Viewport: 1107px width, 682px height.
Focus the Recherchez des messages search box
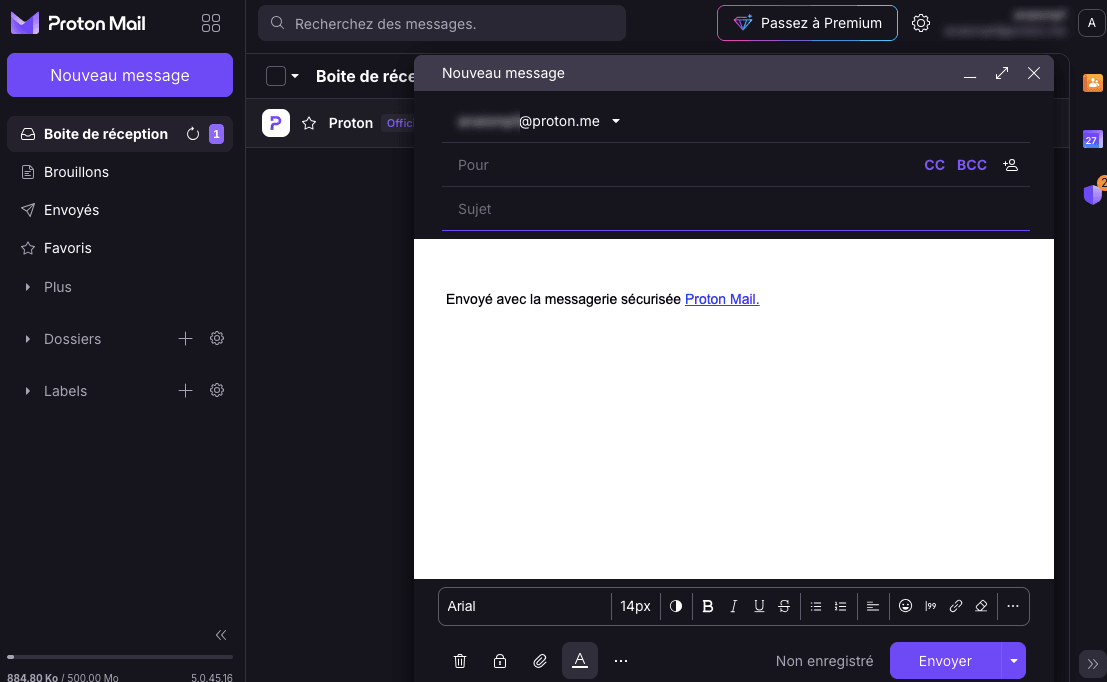pos(442,23)
